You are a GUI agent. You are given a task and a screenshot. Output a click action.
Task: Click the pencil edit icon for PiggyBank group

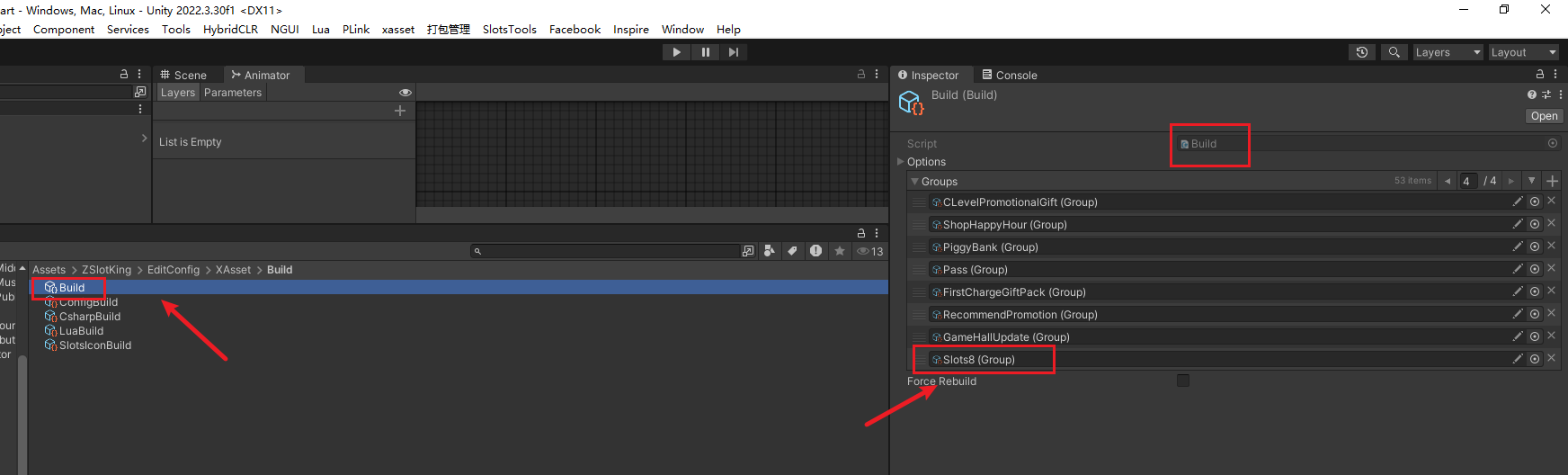click(1518, 246)
